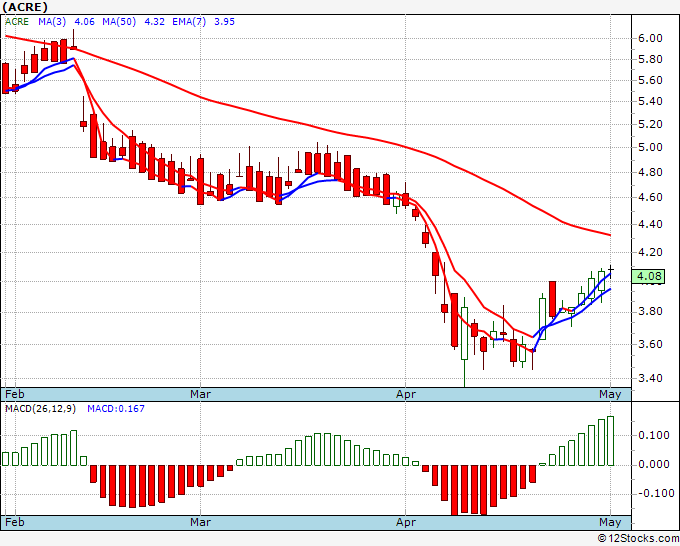Click Feb on the MACD panel axis
Viewport: 680px width, 546px height.
coord(15,522)
